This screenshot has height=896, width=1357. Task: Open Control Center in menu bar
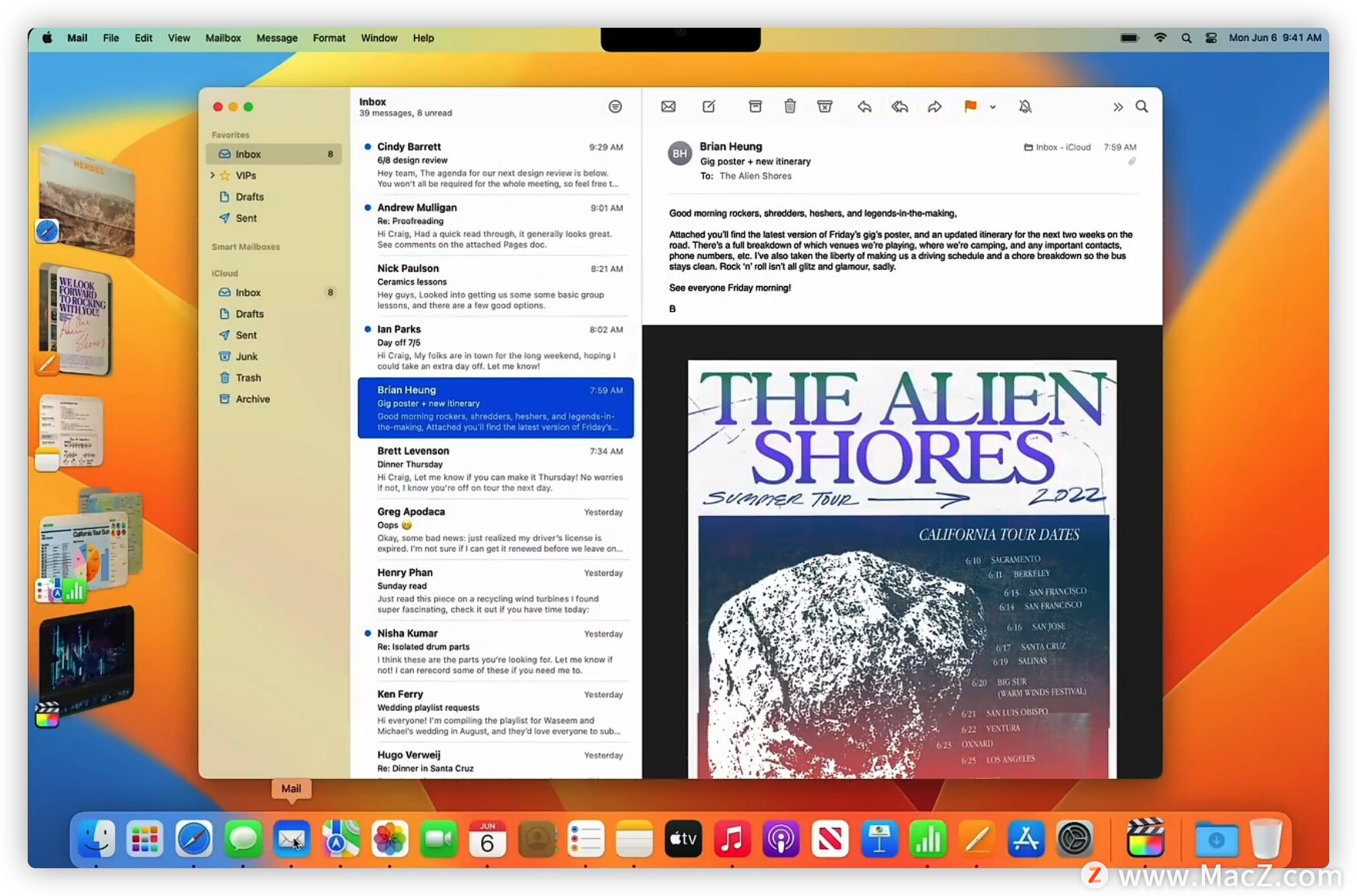click(1211, 38)
